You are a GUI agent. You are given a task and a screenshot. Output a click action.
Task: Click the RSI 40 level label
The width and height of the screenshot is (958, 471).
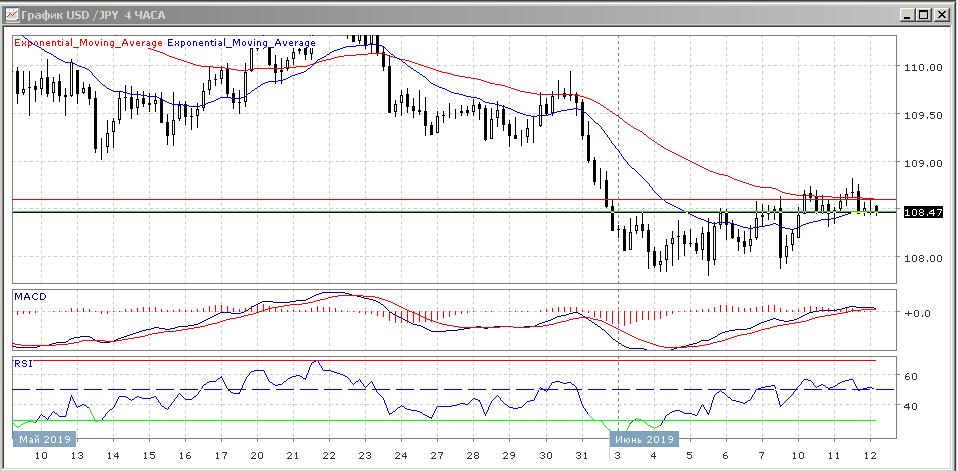(x=911, y=406)
